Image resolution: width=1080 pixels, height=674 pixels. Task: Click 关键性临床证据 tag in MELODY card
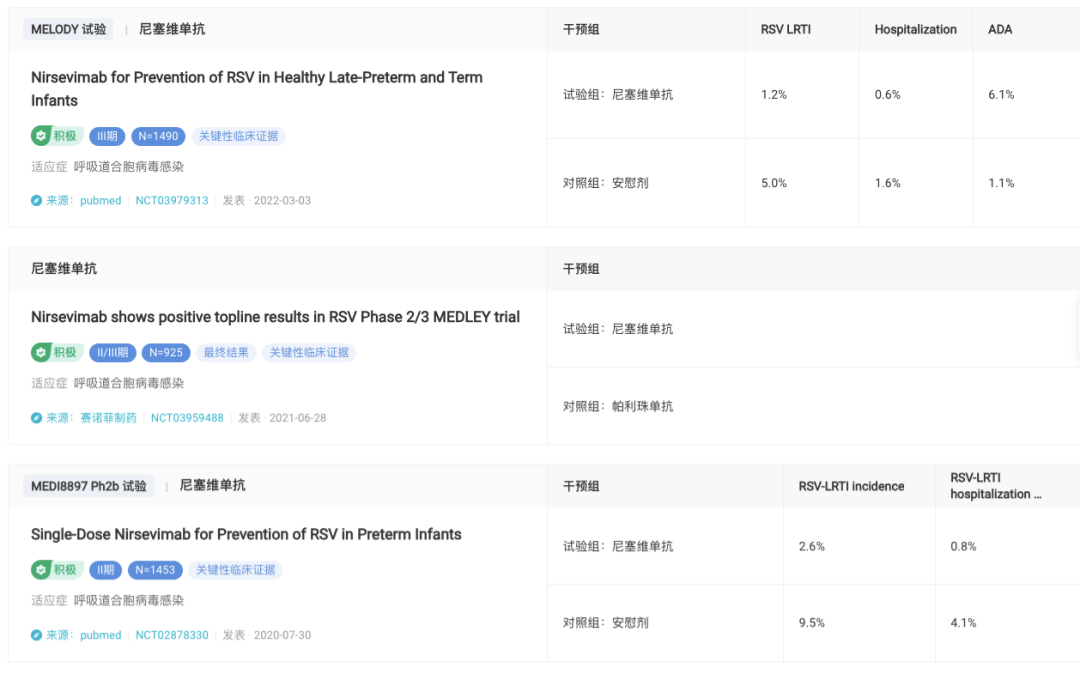click(238, 136)
